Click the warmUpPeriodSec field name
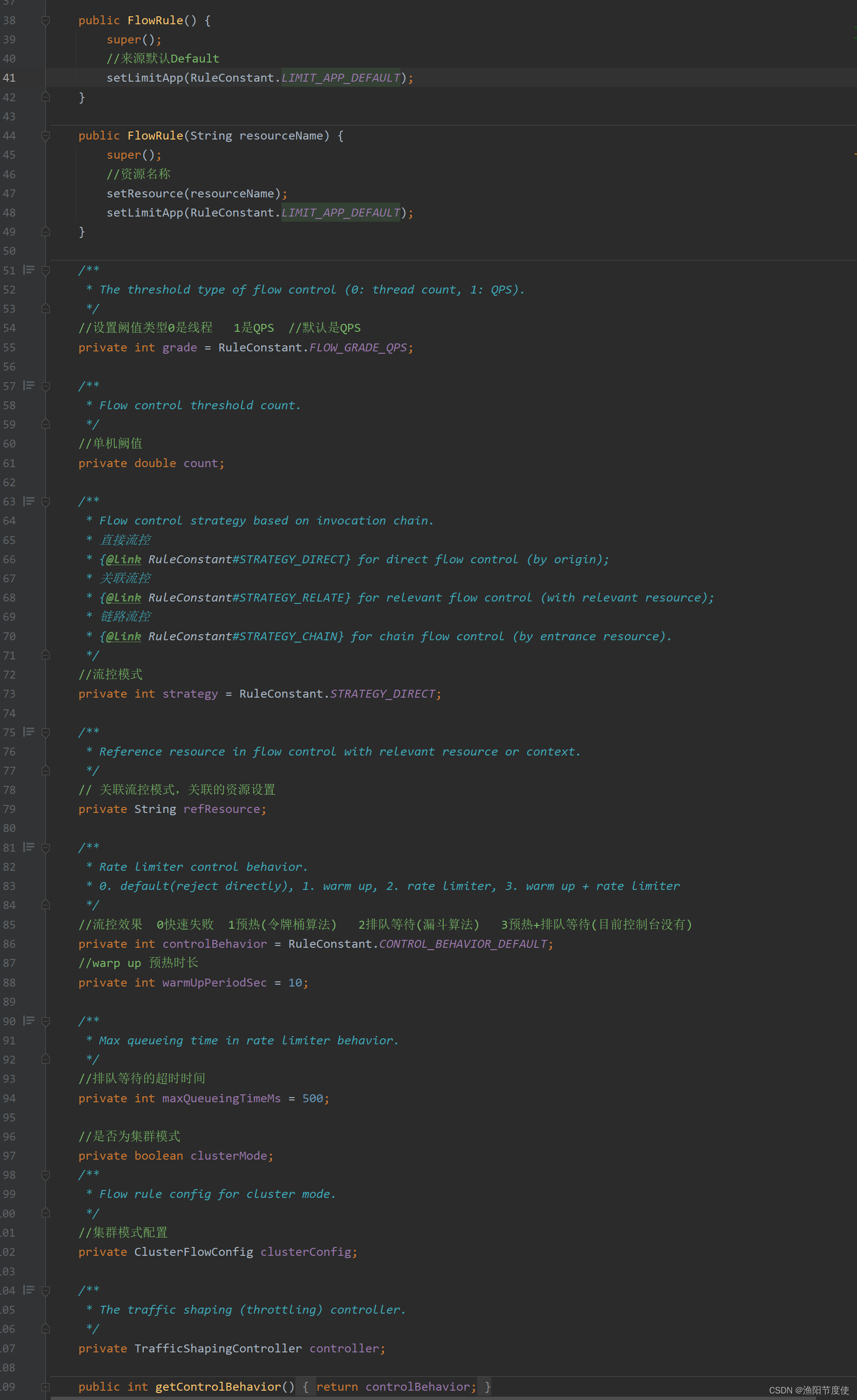The width and height of the screenshot is (857, 1400). click(215, 982)
